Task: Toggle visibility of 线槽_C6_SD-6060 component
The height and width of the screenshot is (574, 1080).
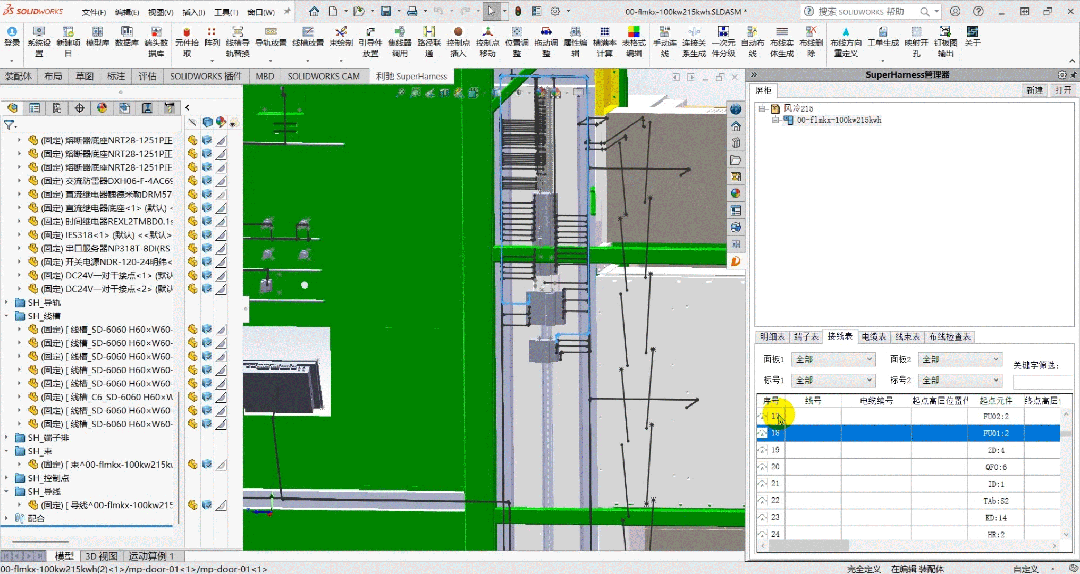Action: pos(193,397)
